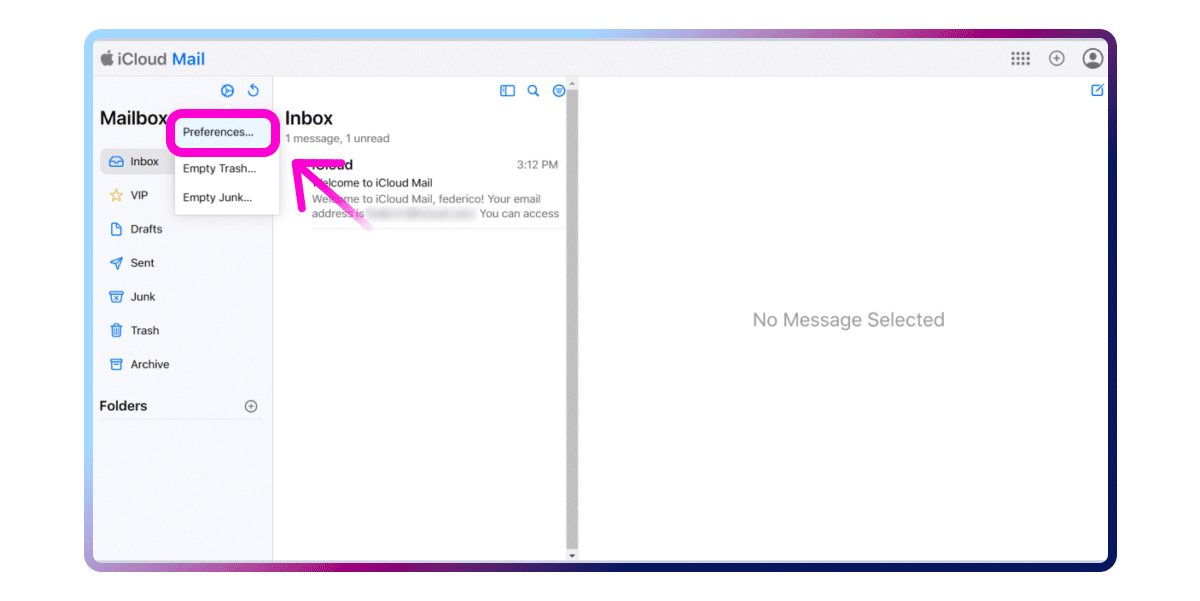This screenshot has width=1200, height=601.
Task: Click the Apple logo in header
Action: tap(106, 58)
